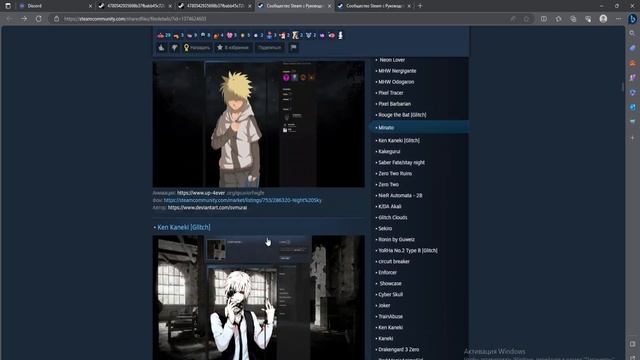Open the deviantart author link
This screenshot has height=360, width=640.
click(x=207, y=208)
